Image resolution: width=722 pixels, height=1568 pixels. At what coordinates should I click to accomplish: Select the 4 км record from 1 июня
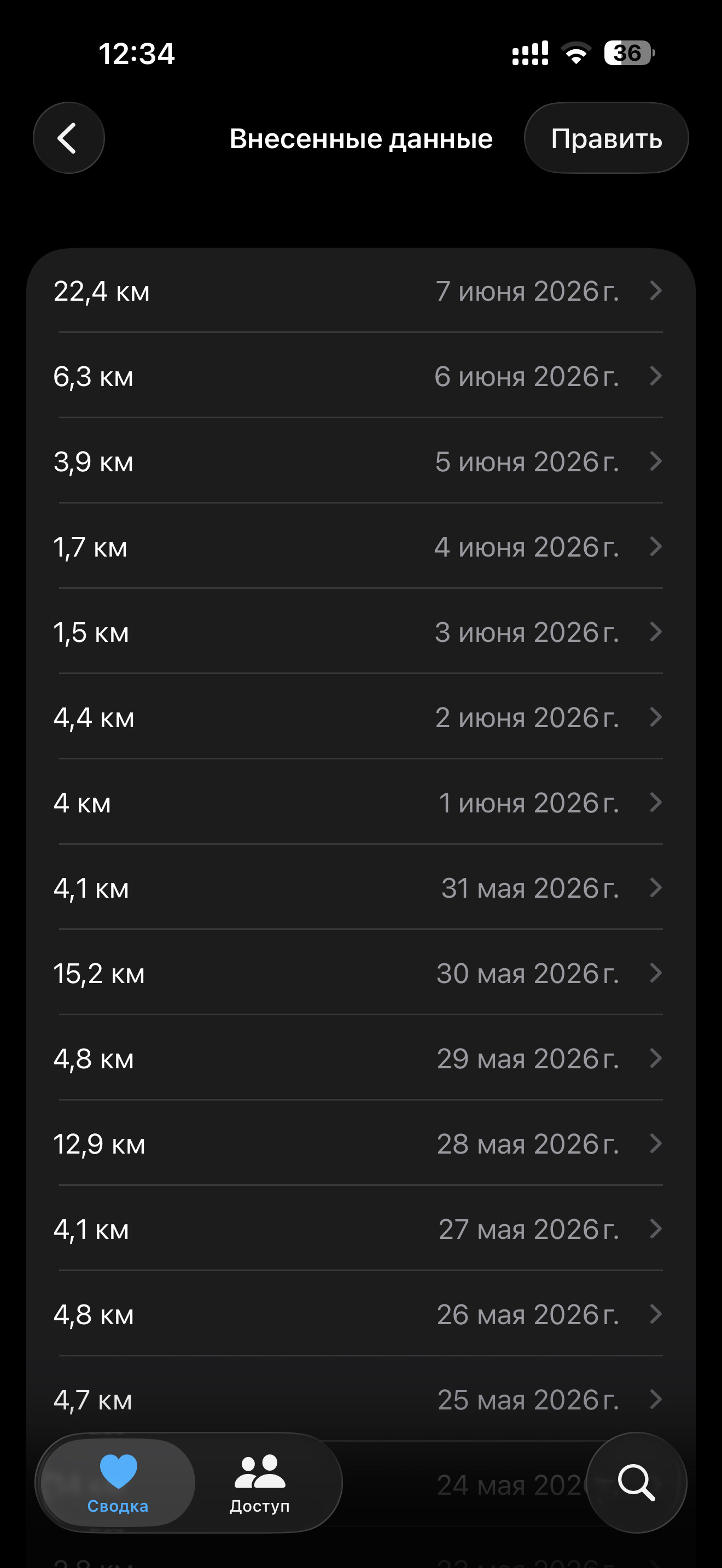[x=361, y=802]
